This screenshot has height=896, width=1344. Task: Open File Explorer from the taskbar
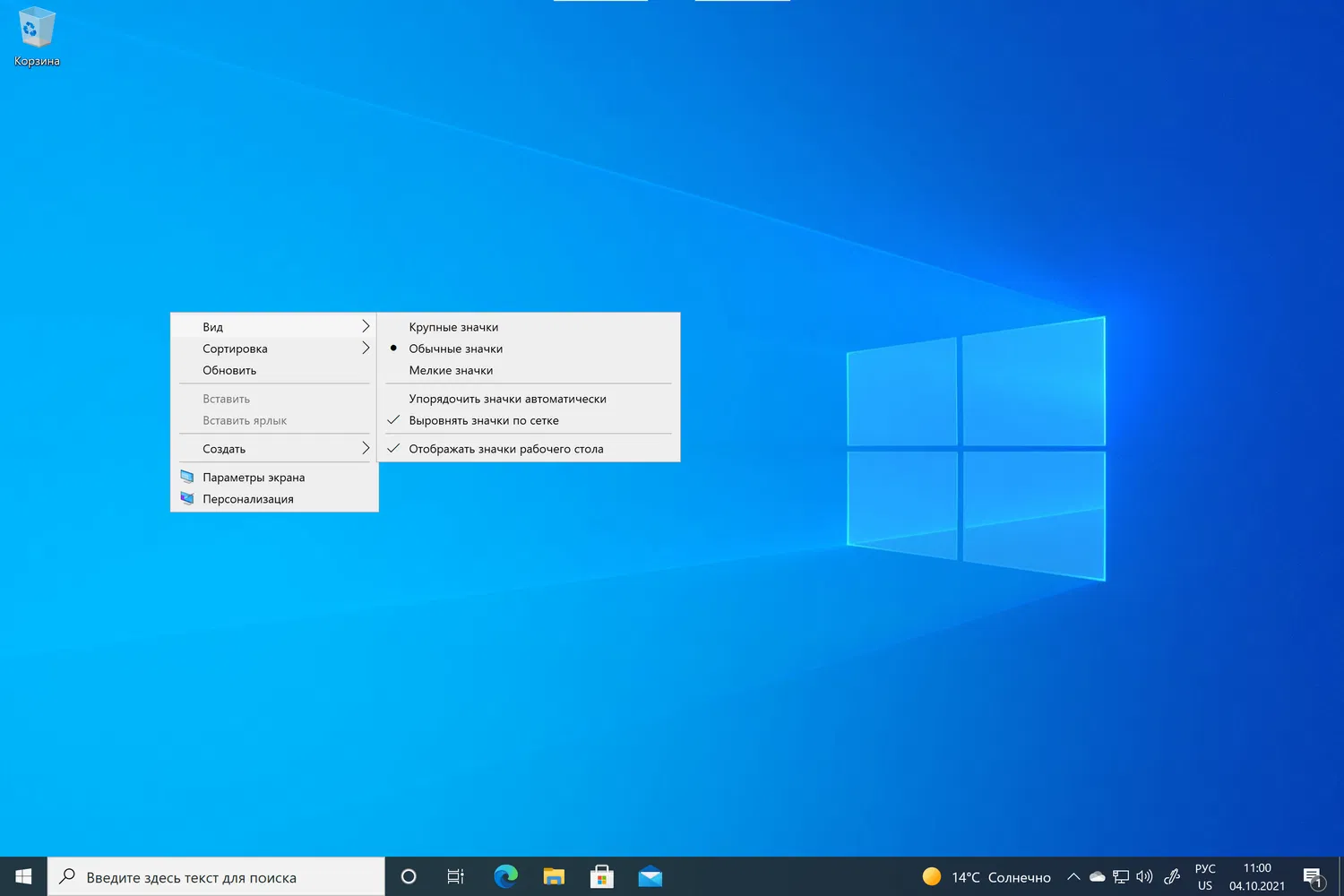point(554,876)
